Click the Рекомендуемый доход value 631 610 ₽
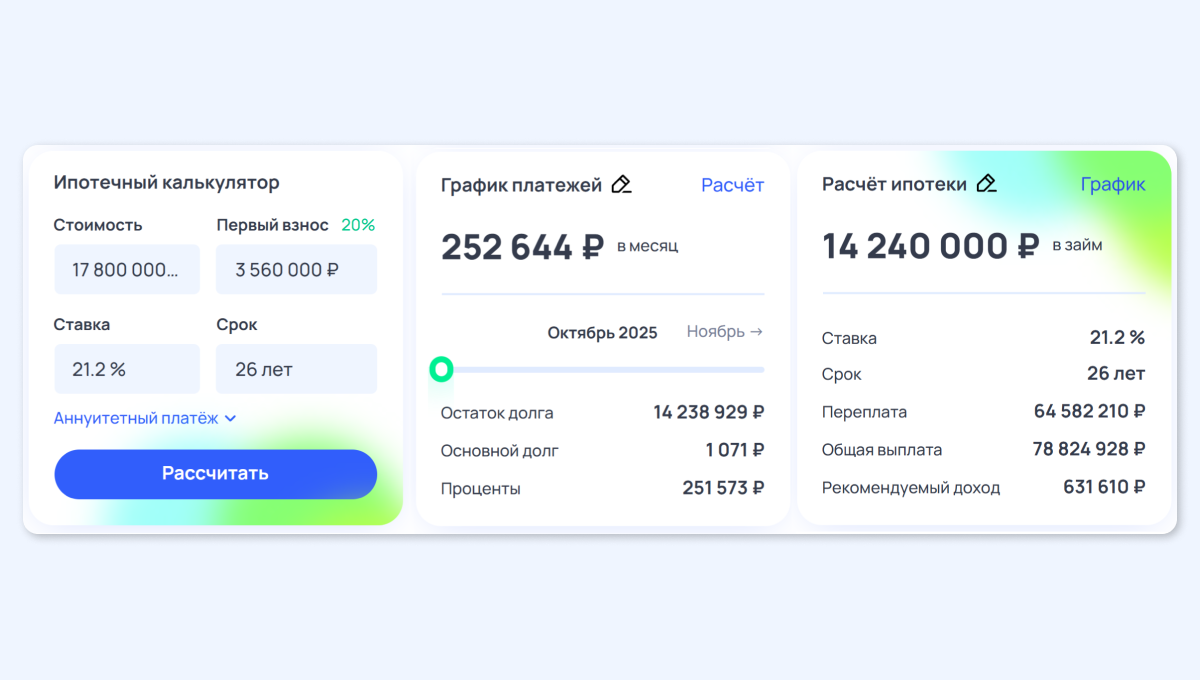This screenshot has width=1200, height=680. click(x=1103, y=487)
